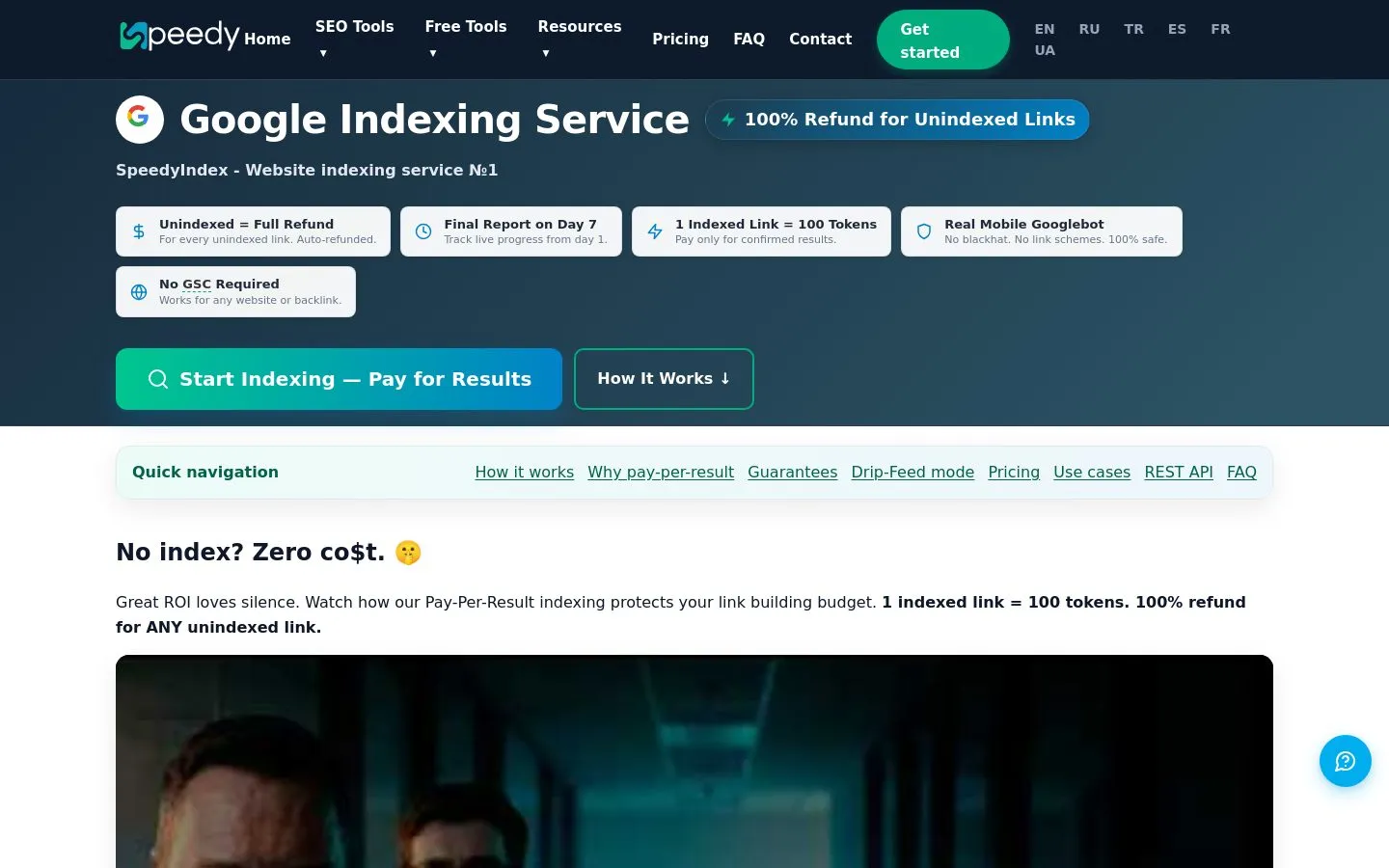
Task: Jump to Use cases link
Action: point(1092,472)
